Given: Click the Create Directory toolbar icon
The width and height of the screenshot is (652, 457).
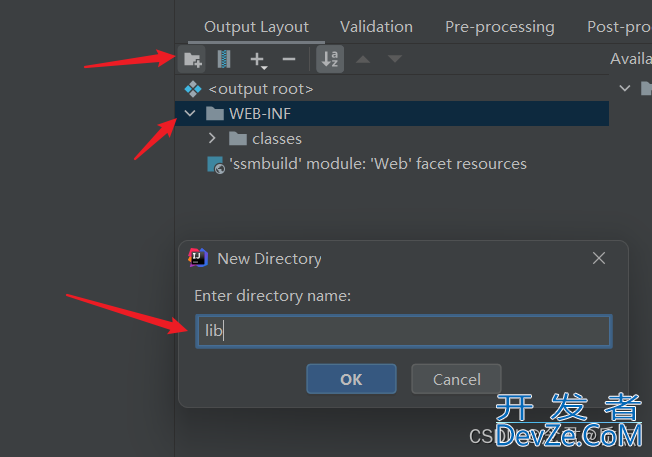Looking at the screenshot, I should click(x=192, y=59).
